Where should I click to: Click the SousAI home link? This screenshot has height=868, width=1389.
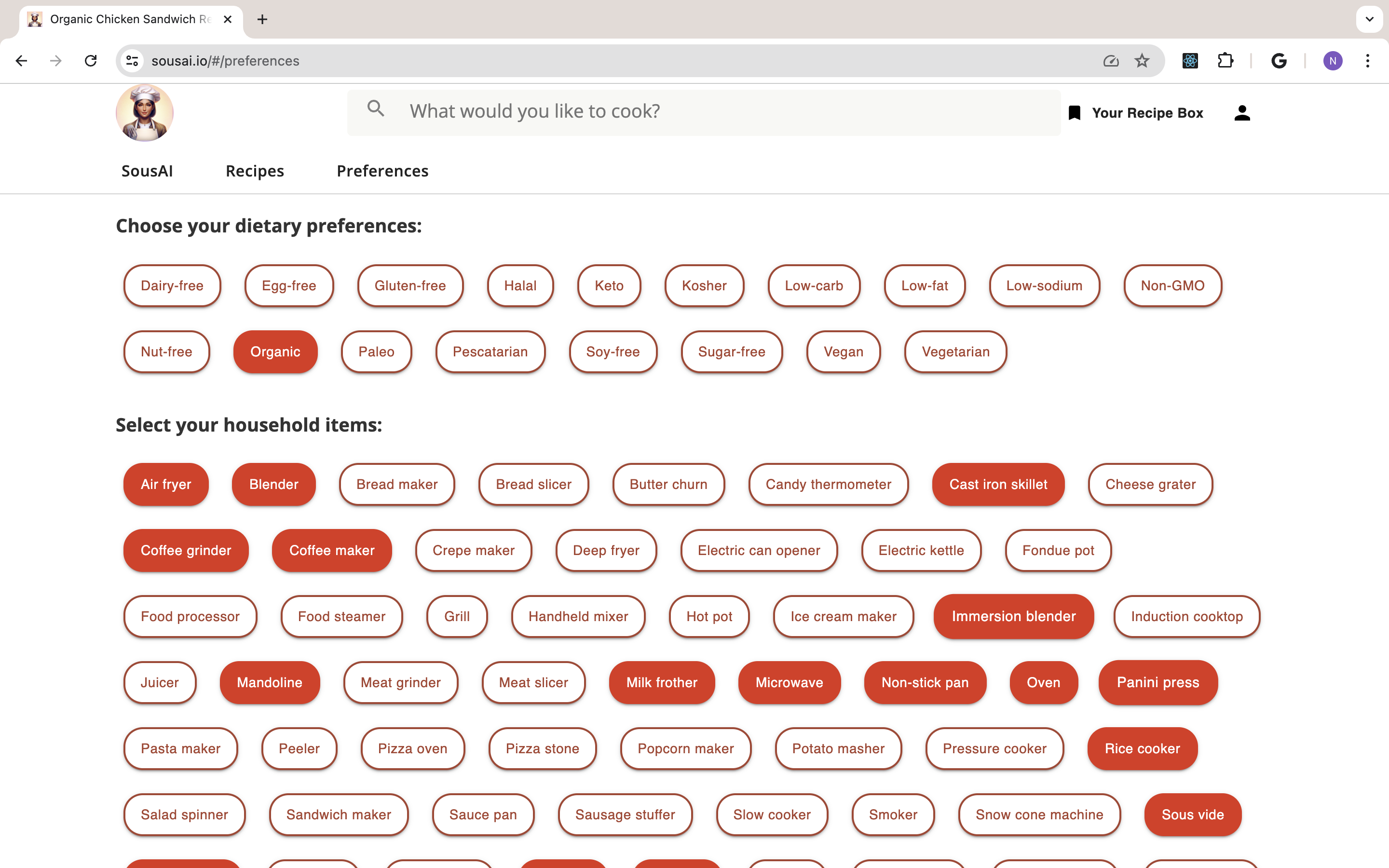(x=148, y=170)
